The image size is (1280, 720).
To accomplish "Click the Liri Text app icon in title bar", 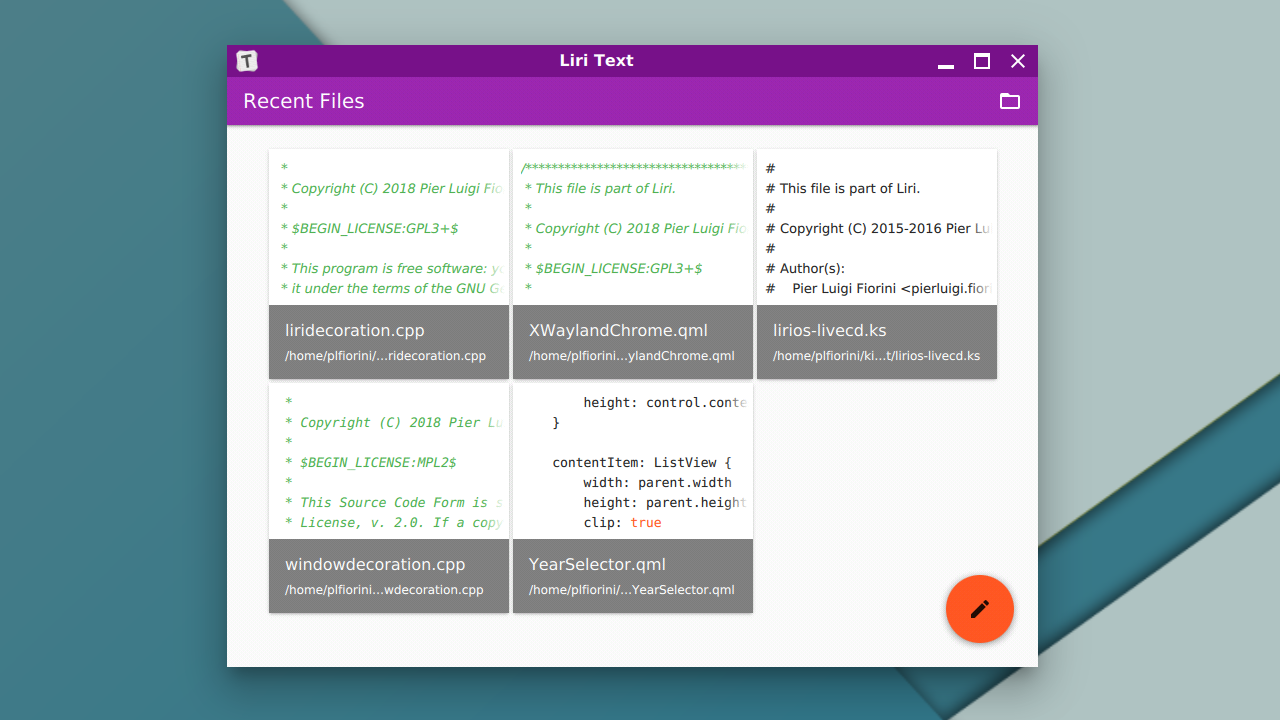I will point(247,61).
